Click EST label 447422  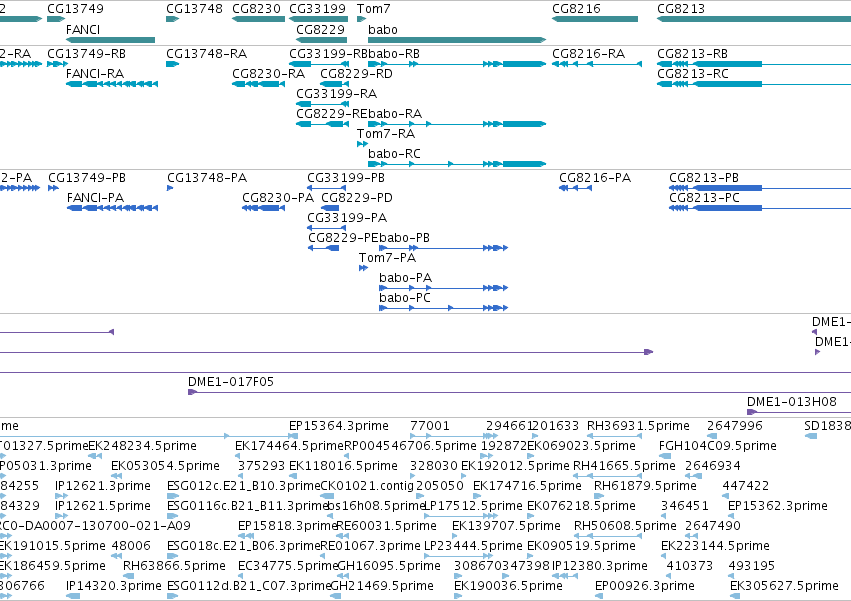[746, 486]
